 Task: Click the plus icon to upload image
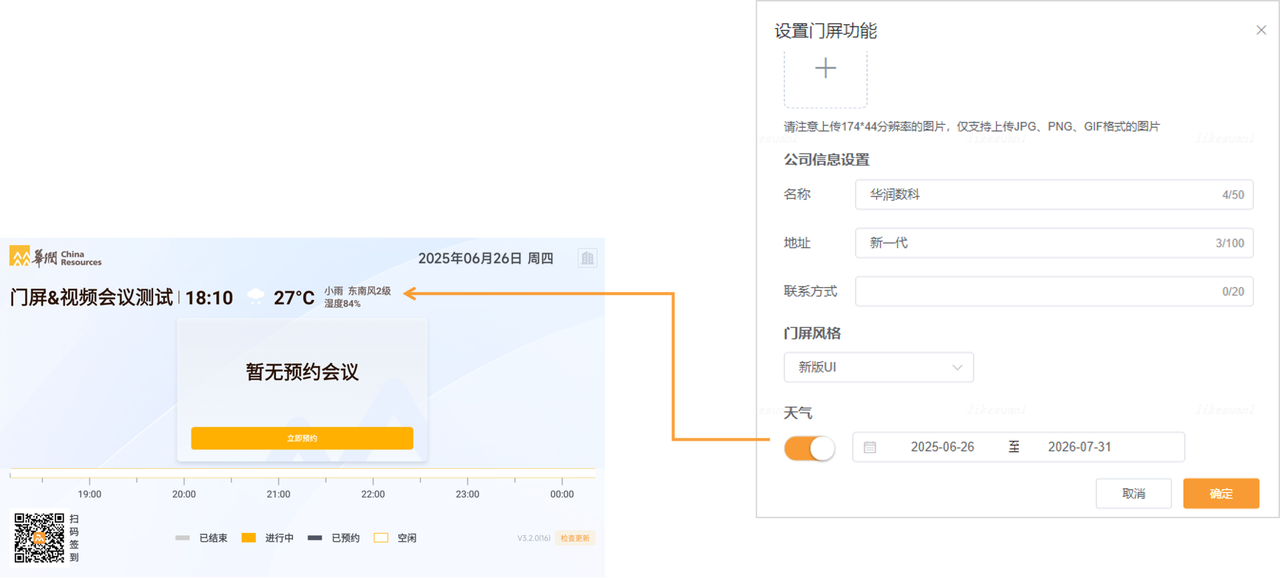(825, 69)
